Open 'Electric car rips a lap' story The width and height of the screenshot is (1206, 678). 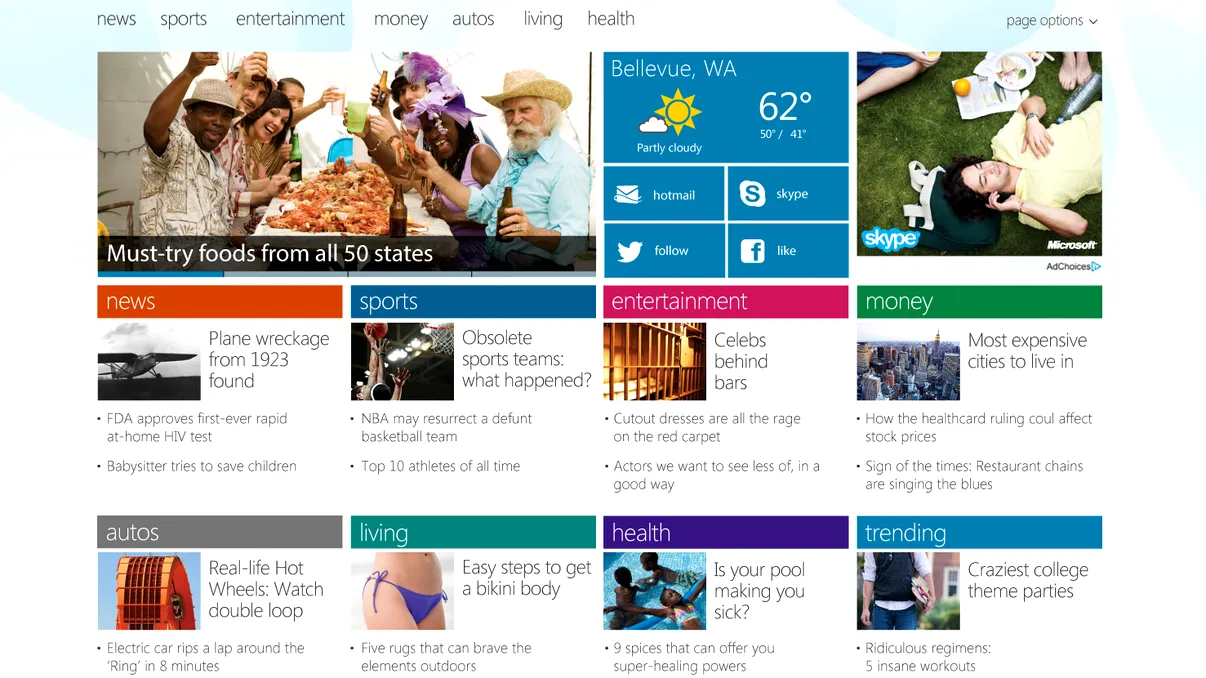pos(205,657)
